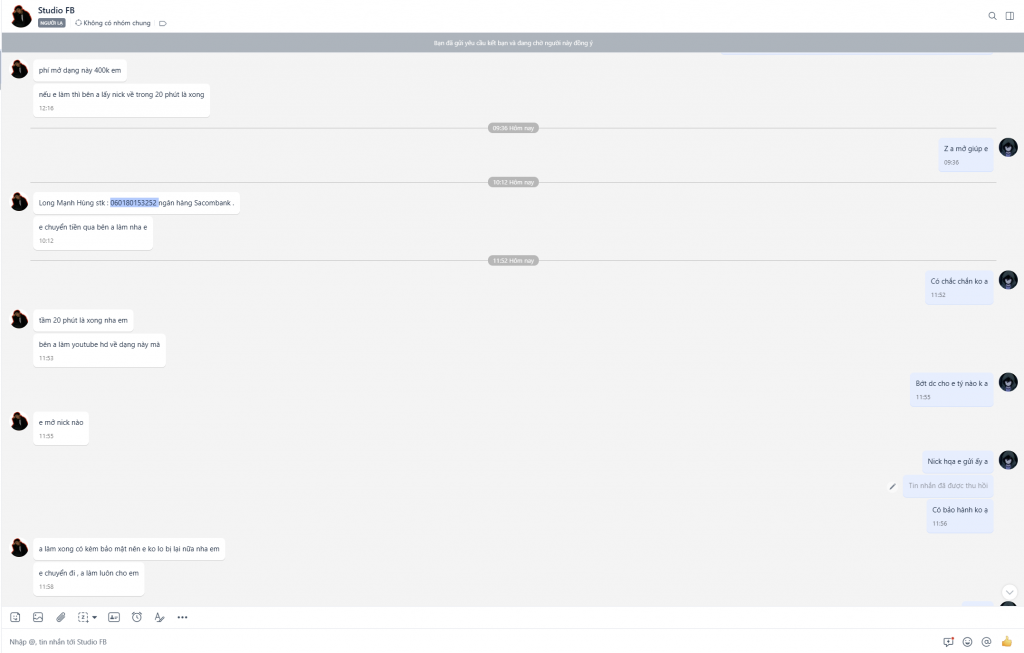This screenshot has height=653, width=1024.
Task: Open the sticker picker in chat toolbar
Action: point(15,617)
